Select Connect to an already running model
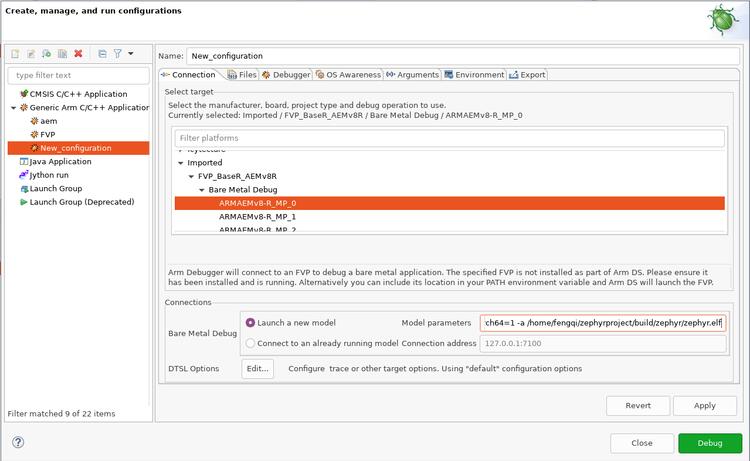The width and height of the screenshot is (750, 461). coord(250,343)
